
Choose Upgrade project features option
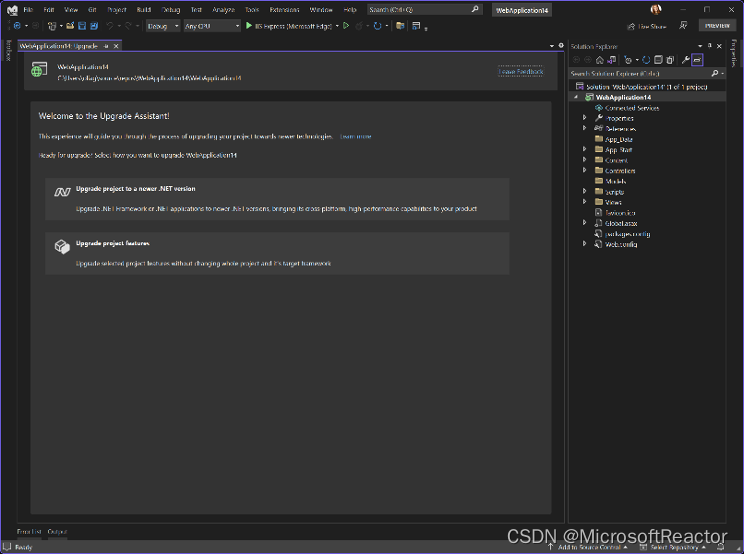coord(277,253)
